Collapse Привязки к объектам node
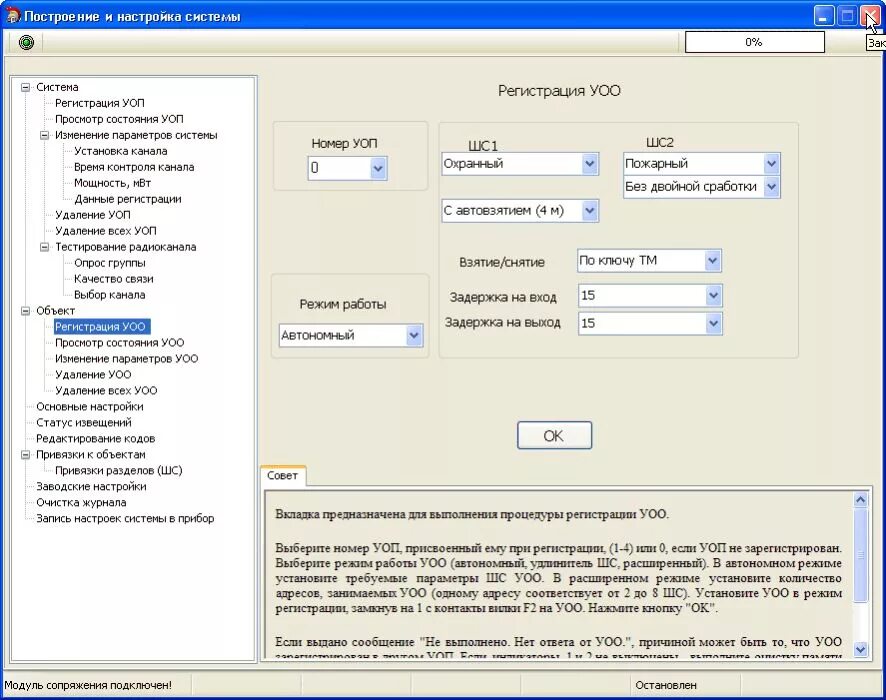The image size is (886, 700). pos(25,454)
